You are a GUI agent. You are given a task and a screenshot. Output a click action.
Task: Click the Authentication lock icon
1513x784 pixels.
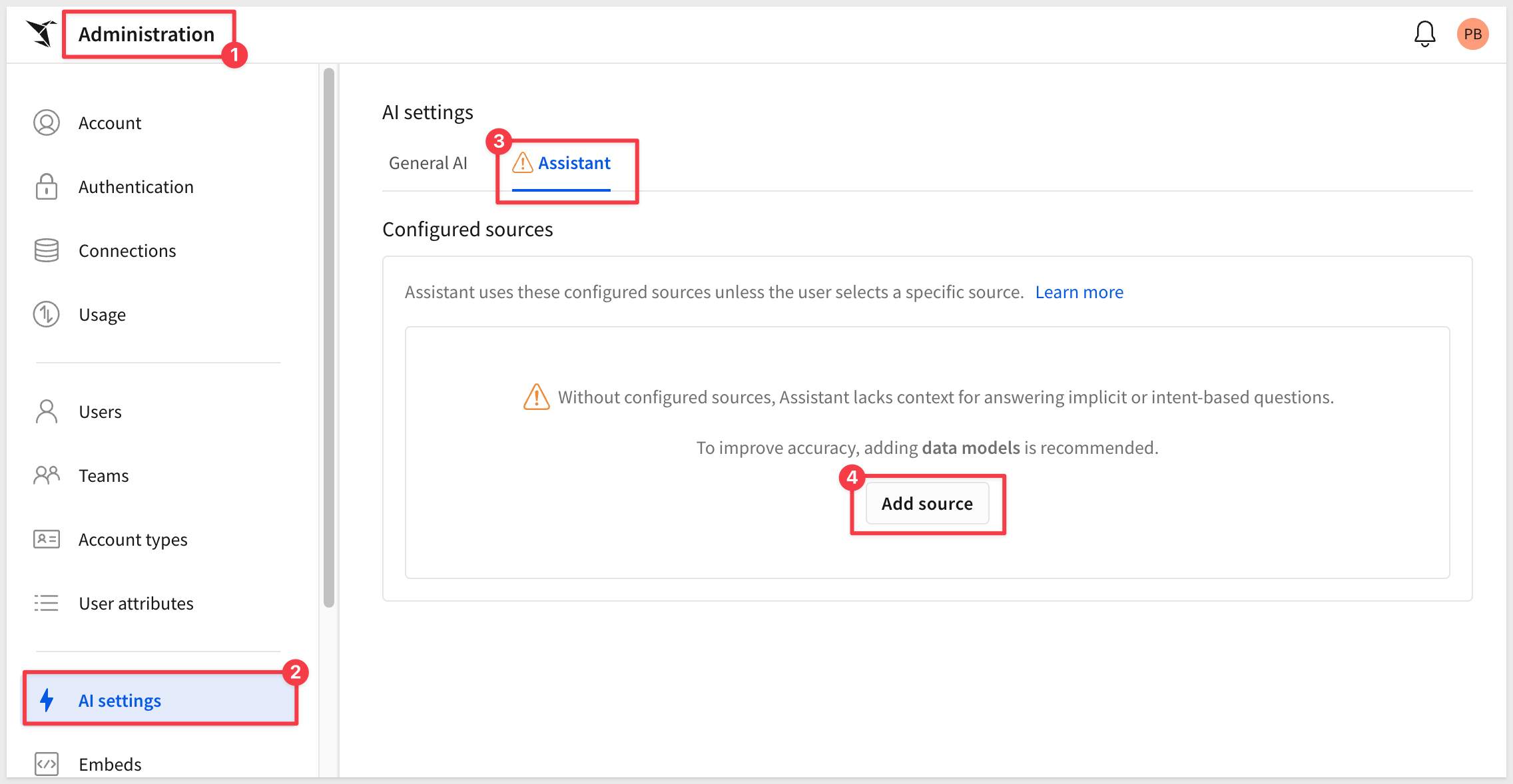click(x=47, y=187)
